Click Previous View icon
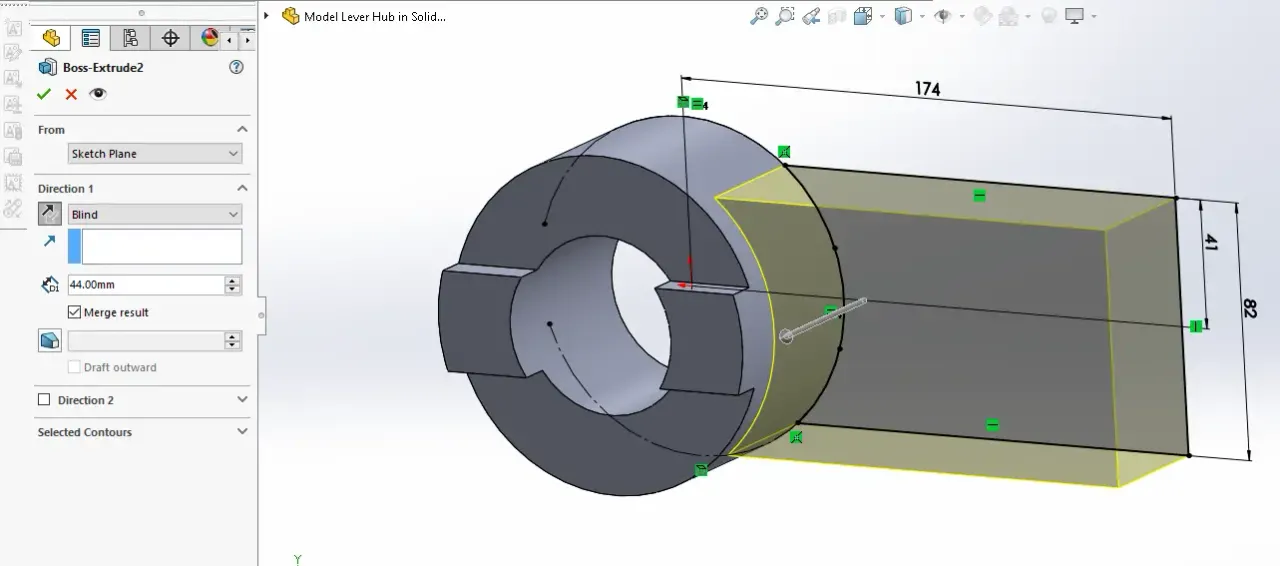Image resolution: width=1280 pixels, height=566 pixels. pyautogui.click(x=811, y=15)
